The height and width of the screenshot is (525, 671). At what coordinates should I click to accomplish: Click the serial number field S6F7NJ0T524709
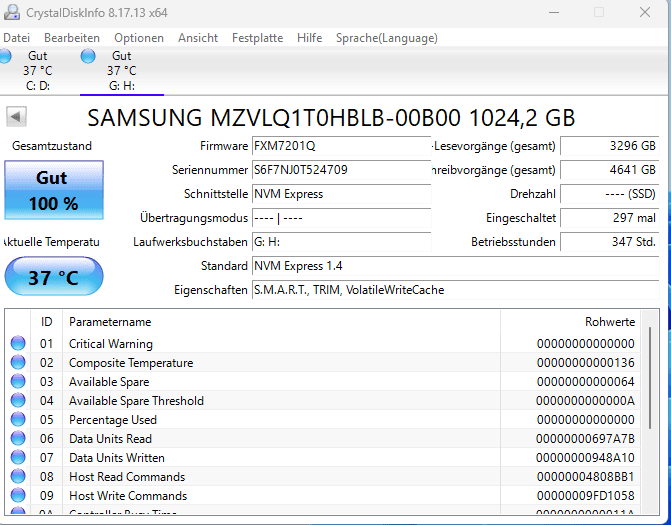pyautogui.click(x=341, y=170)
